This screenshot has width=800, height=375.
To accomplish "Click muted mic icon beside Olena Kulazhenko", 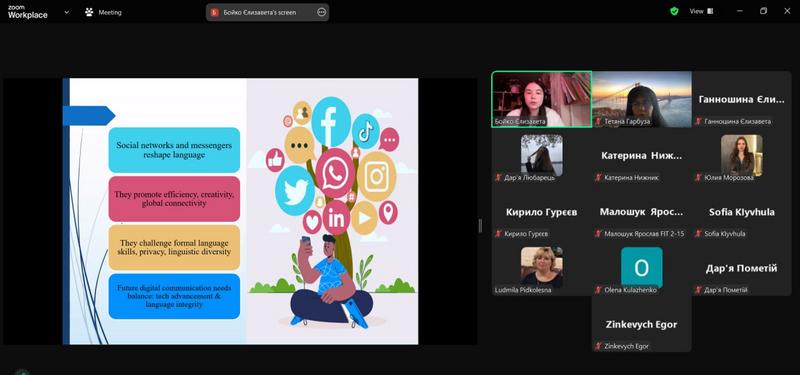I will (598, 290).
